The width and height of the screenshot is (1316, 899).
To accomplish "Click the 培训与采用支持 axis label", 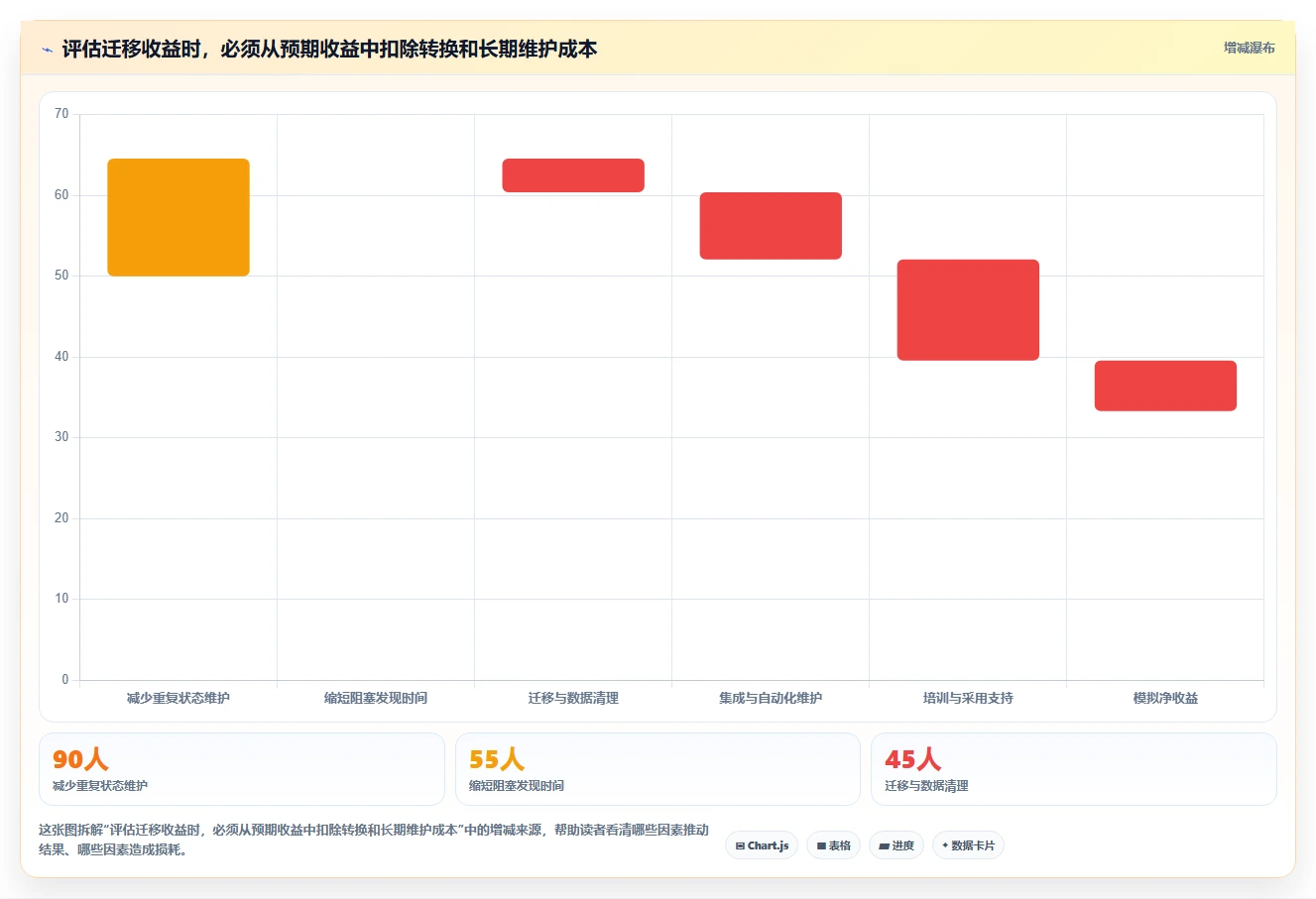I will point(968,698).
